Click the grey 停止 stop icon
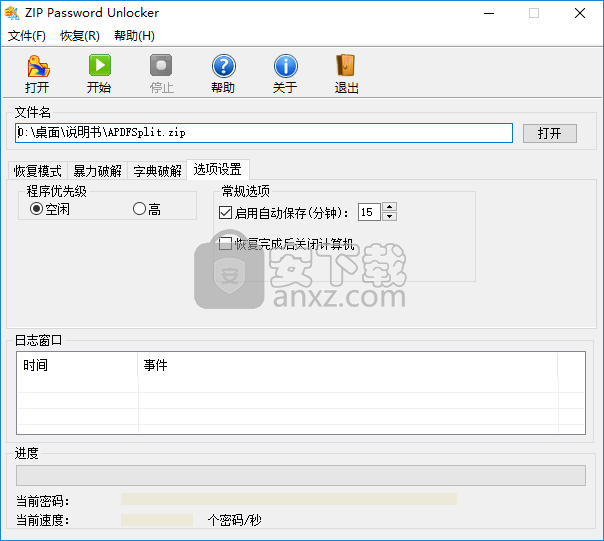Viewport: 604px width, 541px height. (161, 65)
